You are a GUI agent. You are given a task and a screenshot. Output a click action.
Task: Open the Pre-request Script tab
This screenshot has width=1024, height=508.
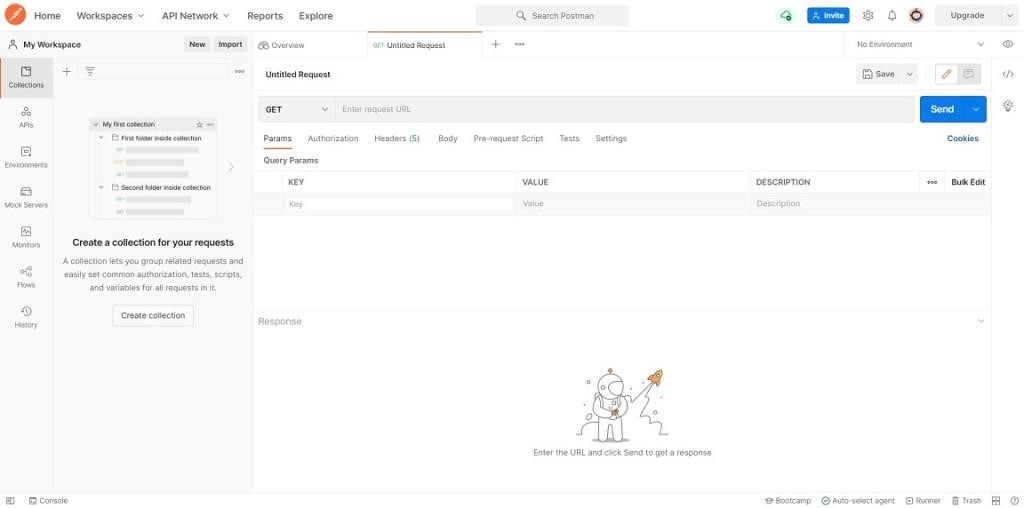508,138
